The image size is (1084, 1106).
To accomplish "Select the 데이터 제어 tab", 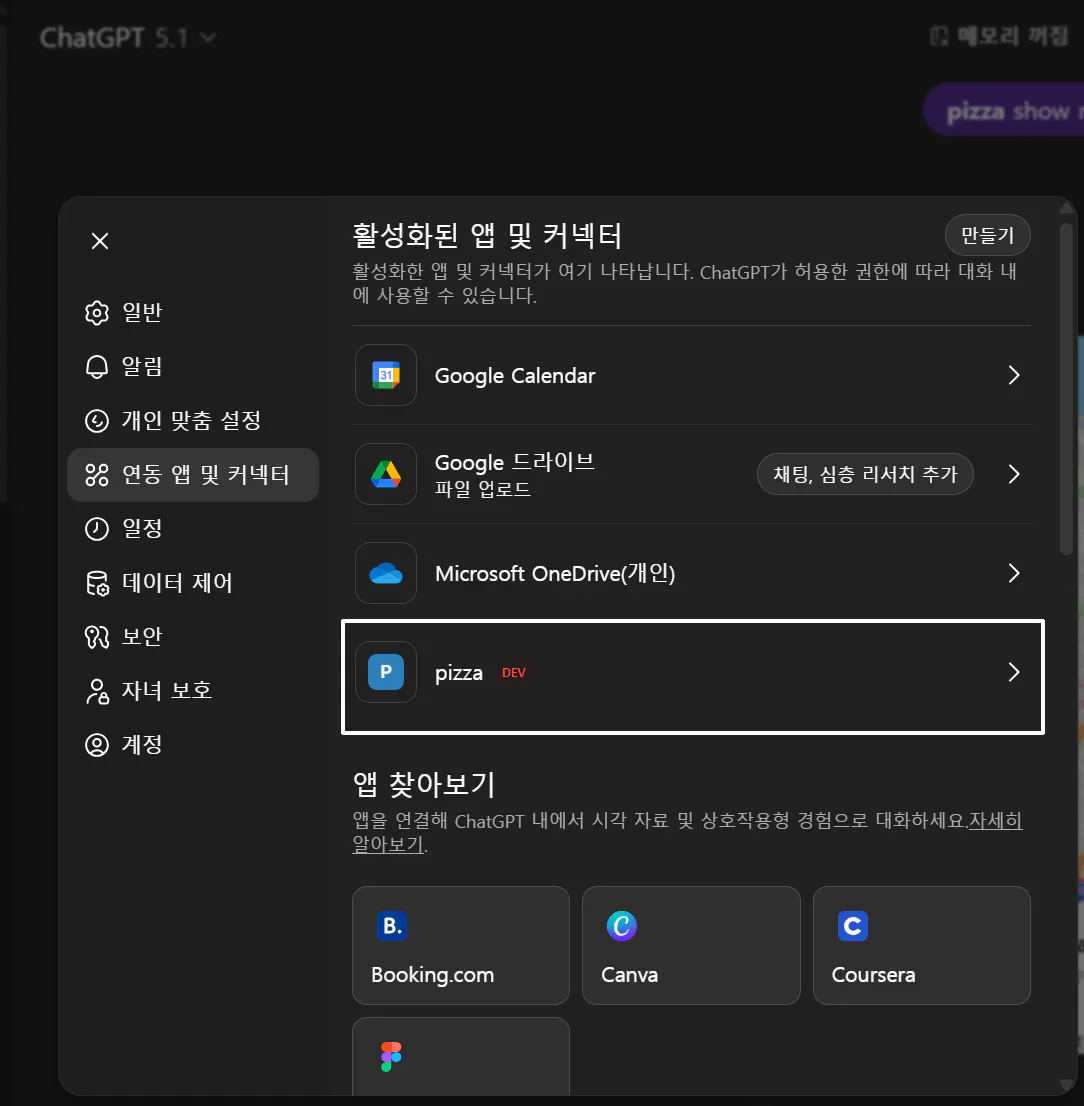I will (193, 583).
